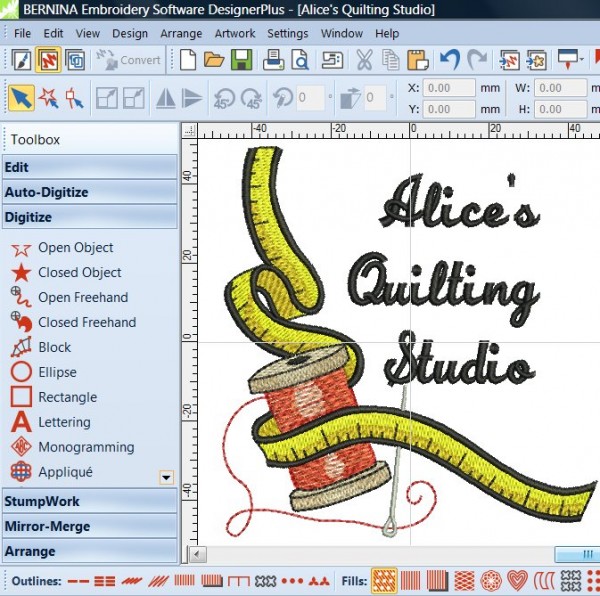This screenshot has height=596, width=600.
Task: Open the Settings menu
Action: 287,33
